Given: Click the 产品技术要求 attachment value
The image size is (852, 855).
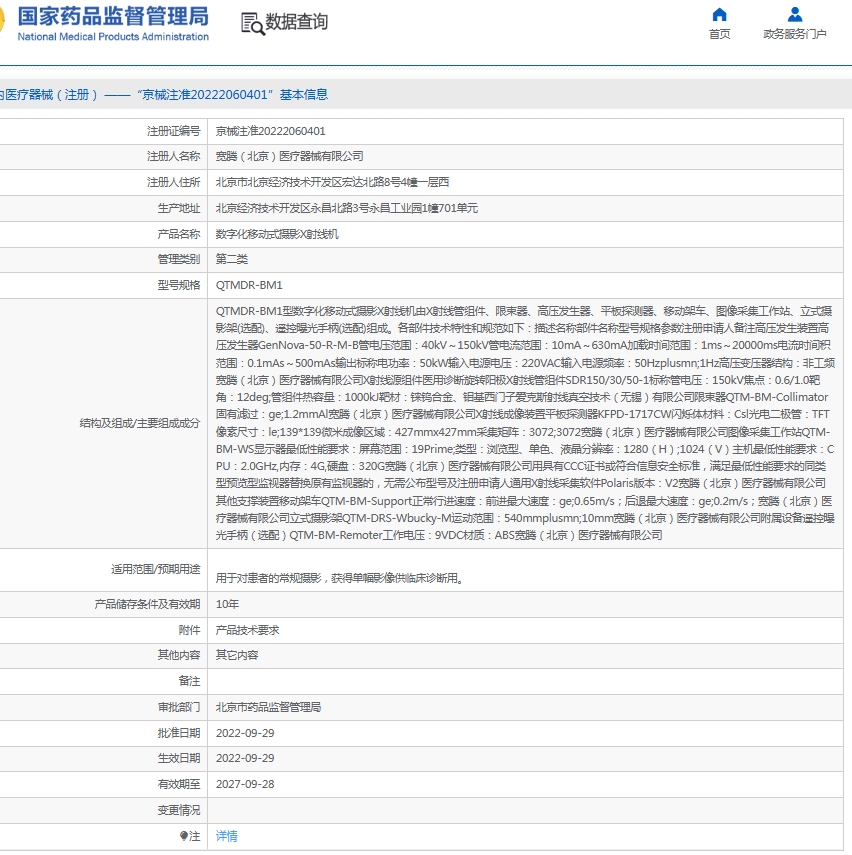Looking at the screenshot, I should click(247, 630).
